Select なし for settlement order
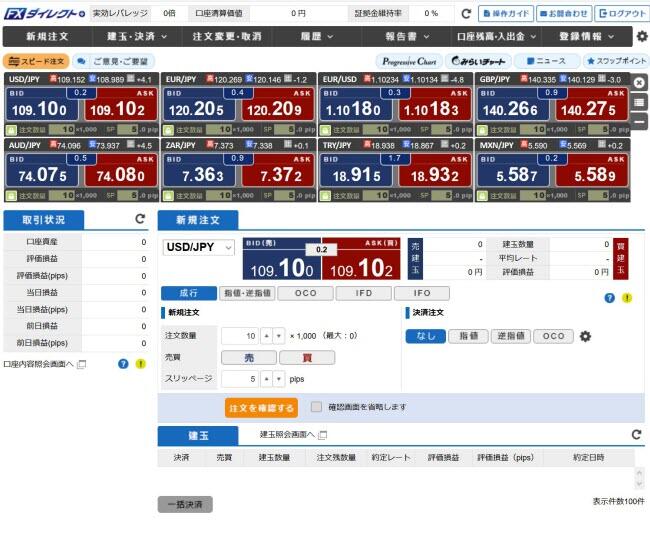 click(426, 336)
